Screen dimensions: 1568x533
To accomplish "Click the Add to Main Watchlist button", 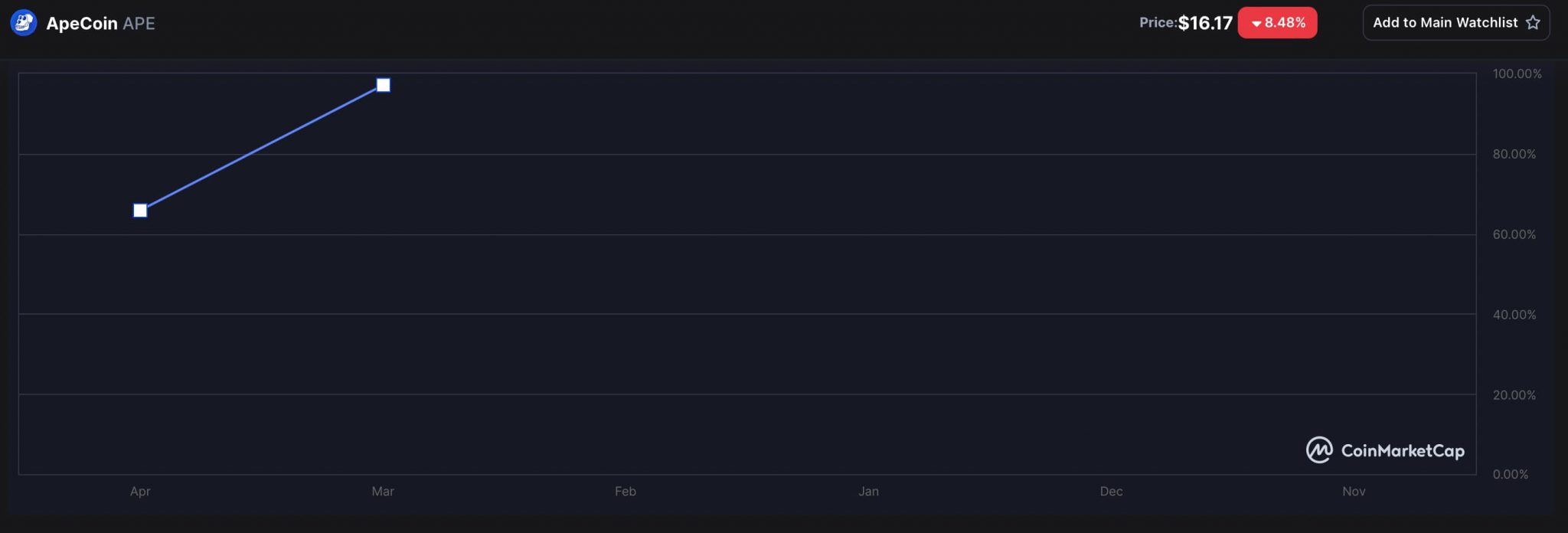I will tap(1455, 22).
